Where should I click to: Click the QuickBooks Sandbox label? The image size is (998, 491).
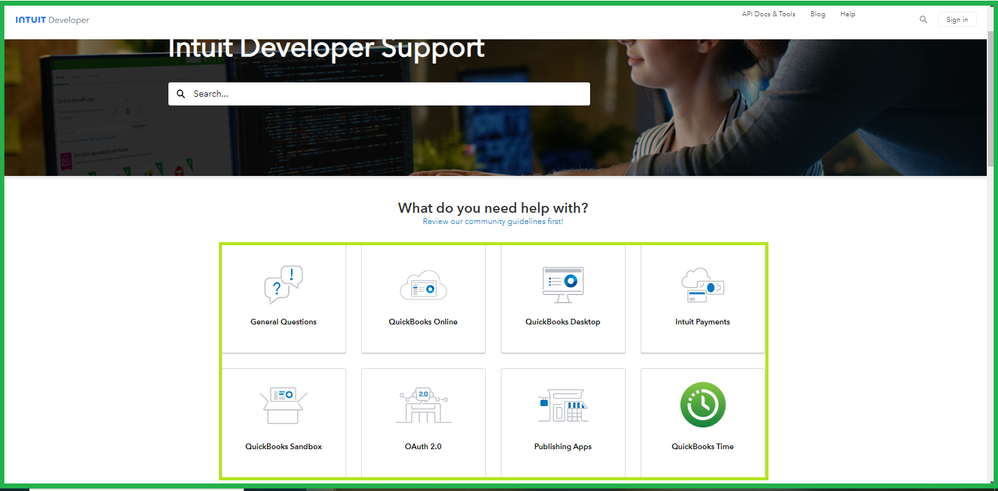point(283,447)
